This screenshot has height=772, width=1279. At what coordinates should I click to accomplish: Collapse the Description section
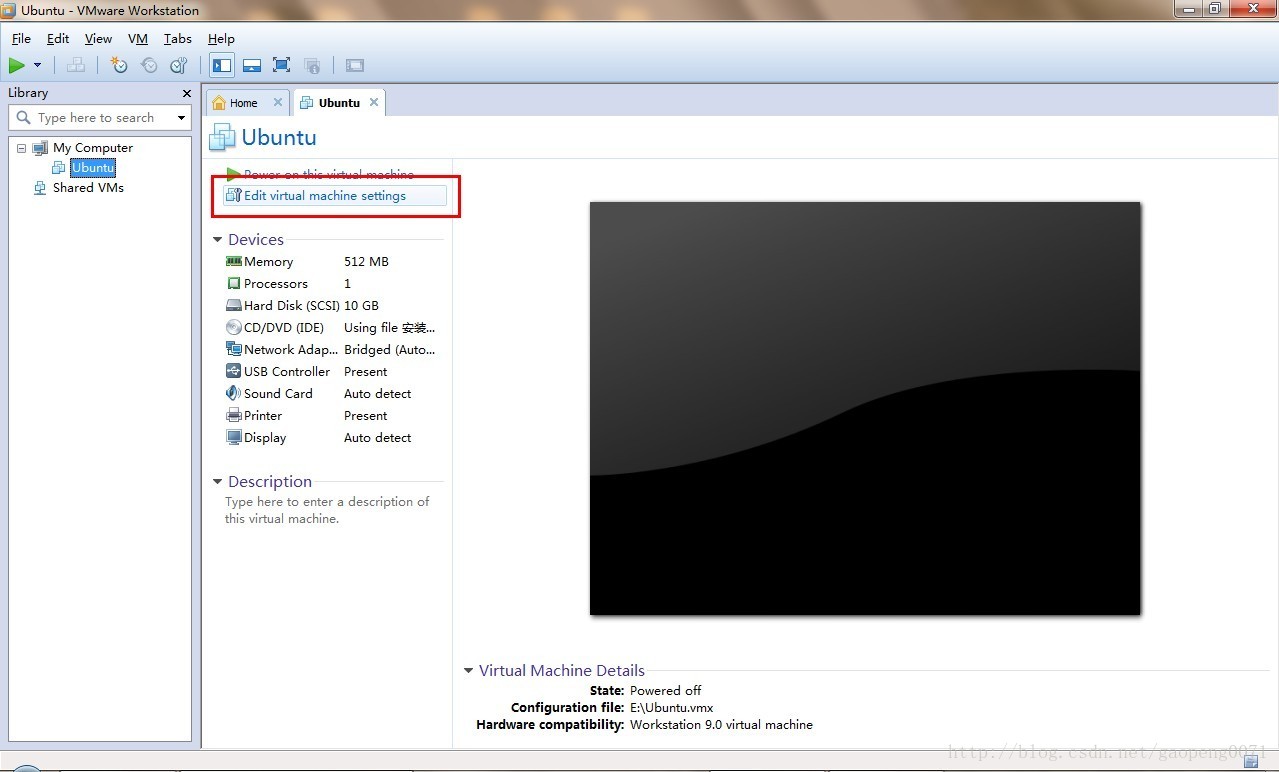coord(217,482)
